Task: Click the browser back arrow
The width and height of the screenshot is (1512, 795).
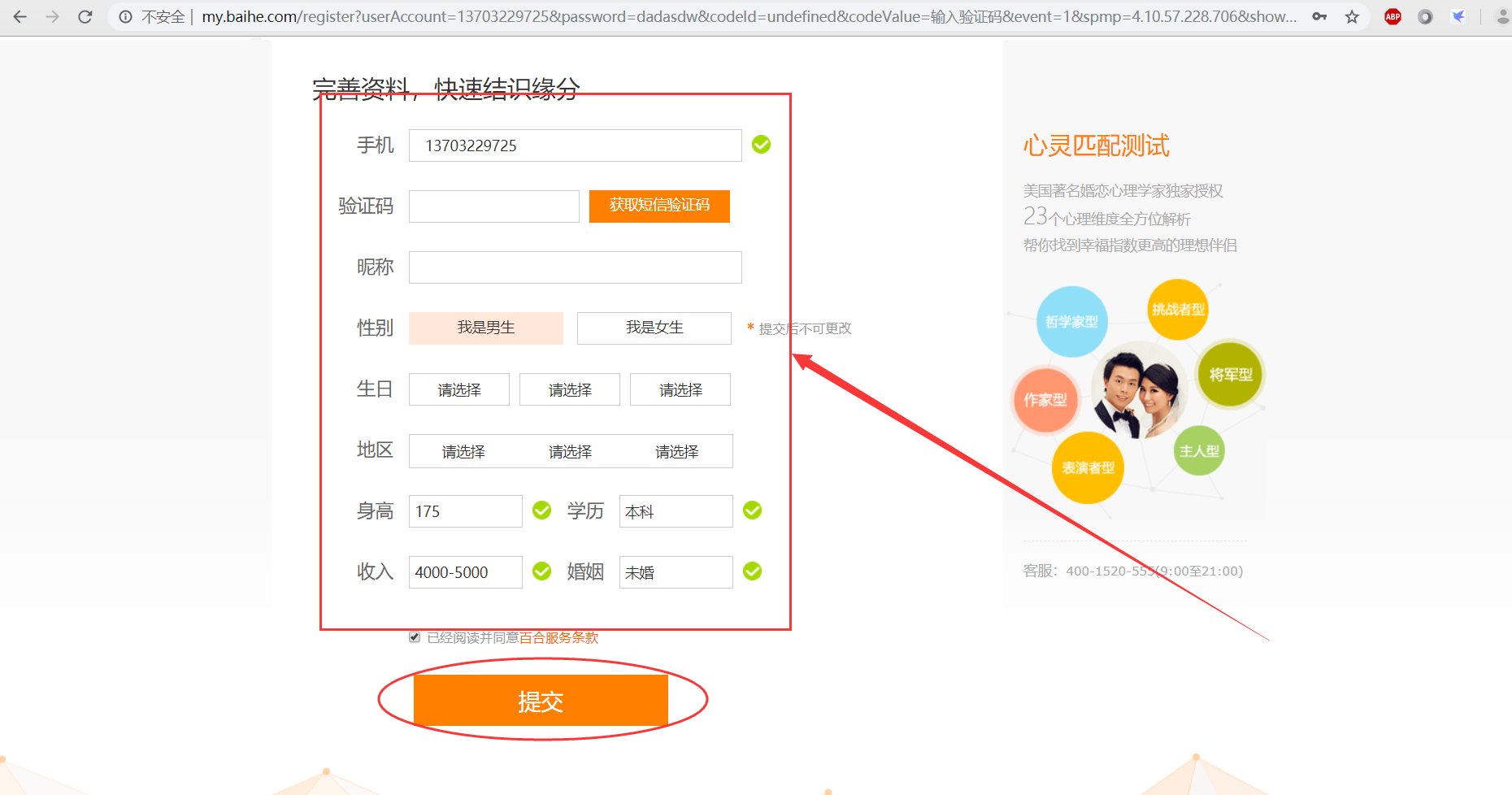Action: pos(20,16)
